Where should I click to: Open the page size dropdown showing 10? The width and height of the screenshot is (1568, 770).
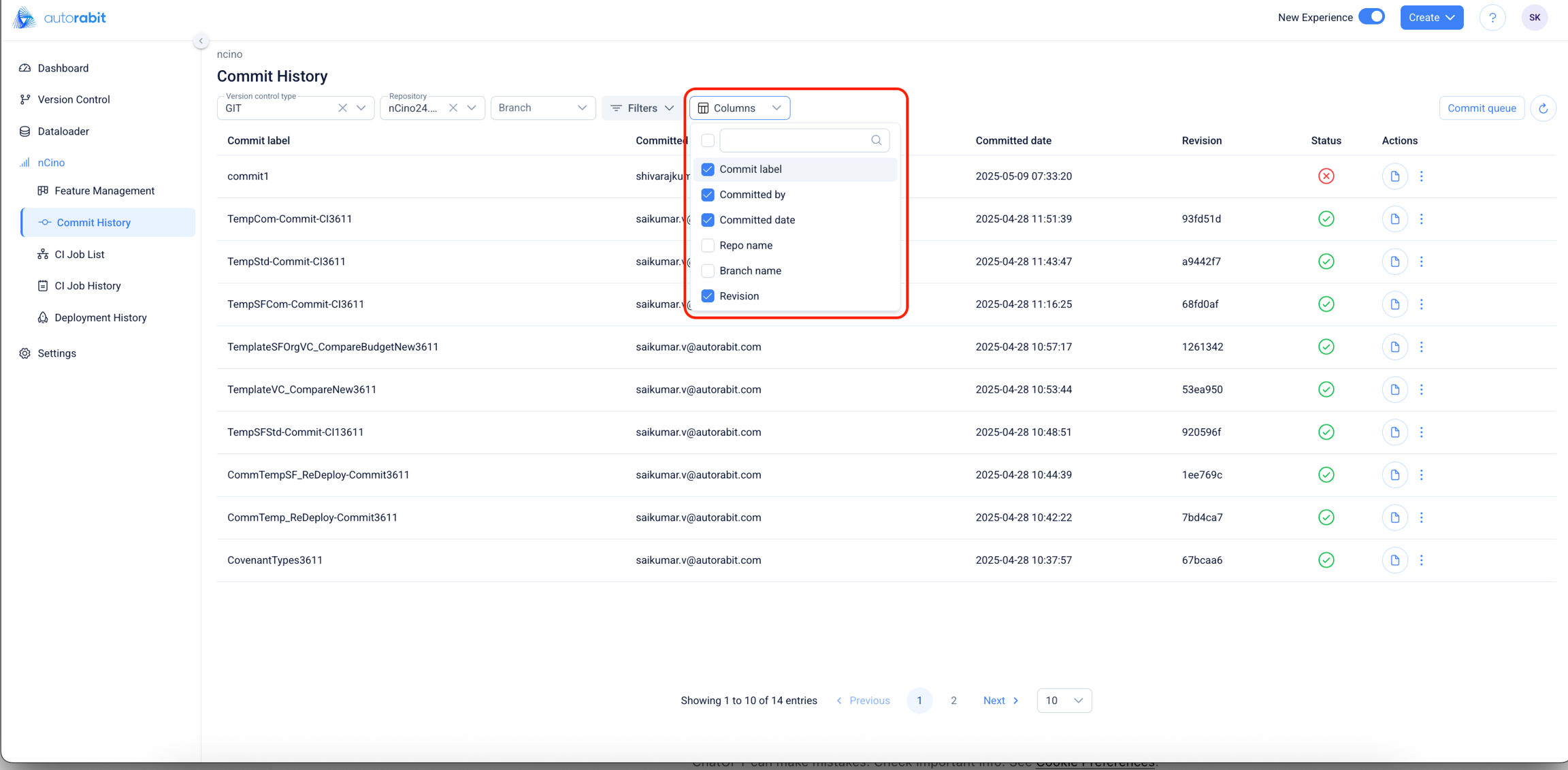1064,701
